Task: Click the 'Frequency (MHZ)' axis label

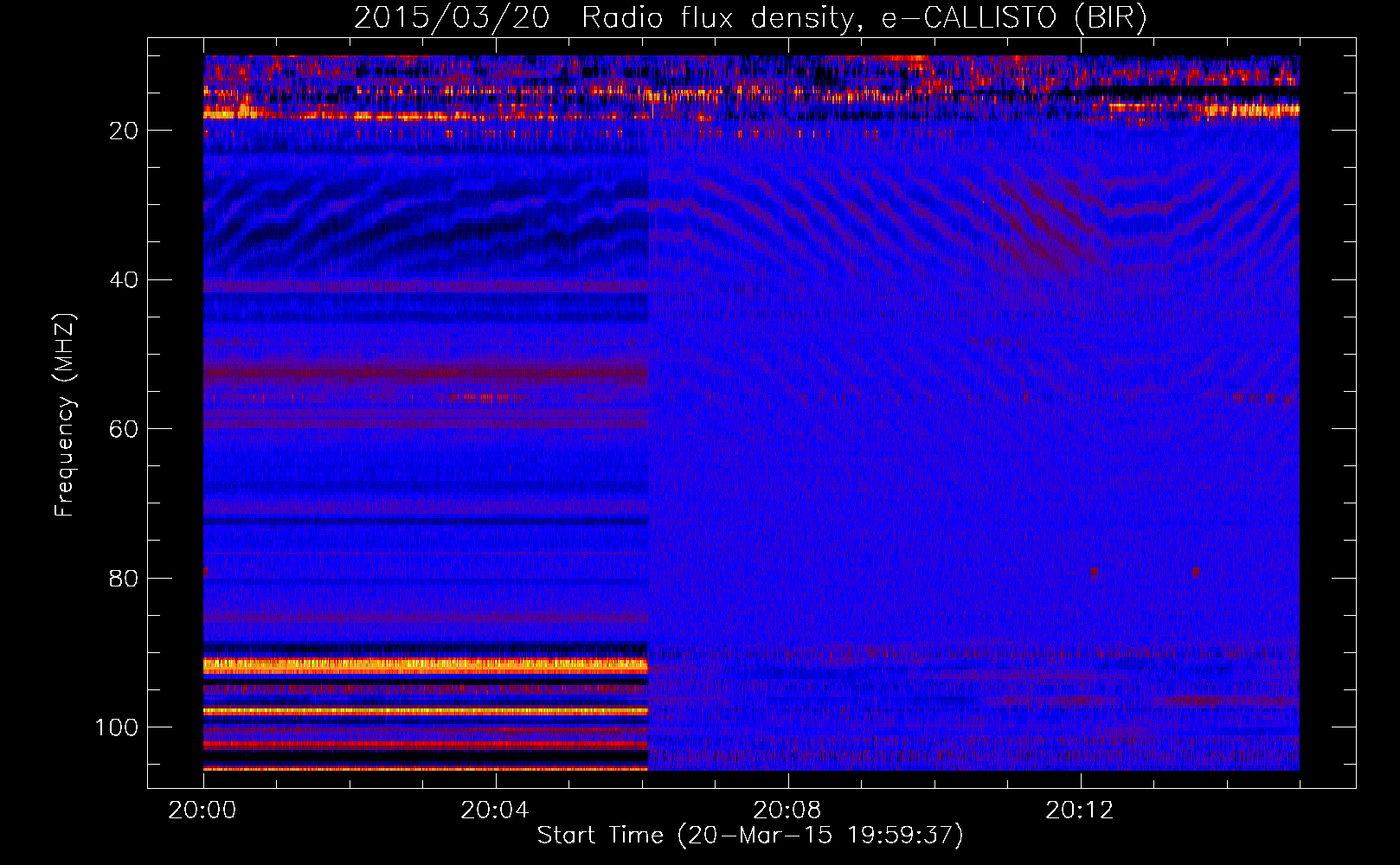Action: tap(65, 414)
